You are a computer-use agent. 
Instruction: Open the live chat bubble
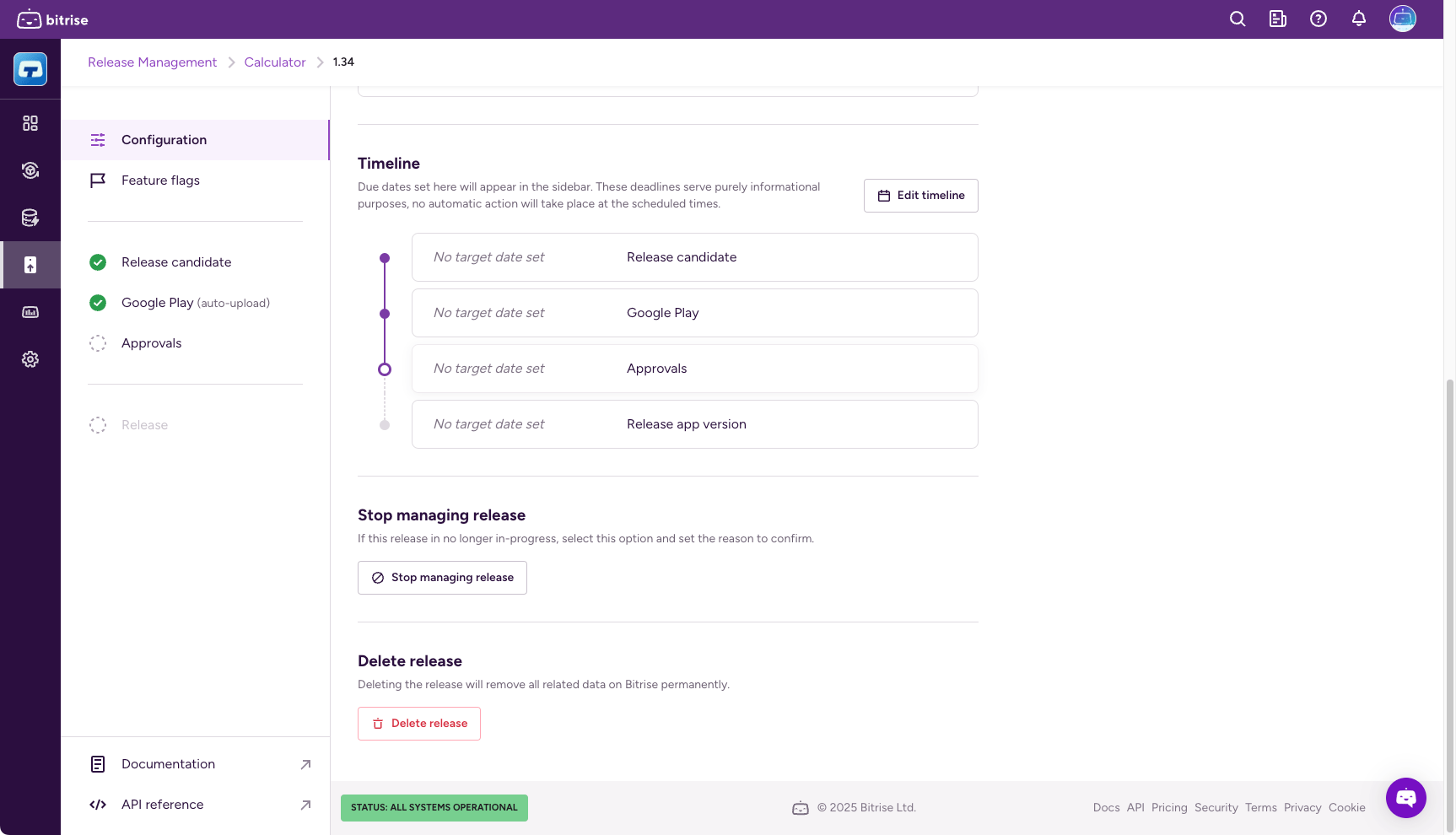(1405, 798)
